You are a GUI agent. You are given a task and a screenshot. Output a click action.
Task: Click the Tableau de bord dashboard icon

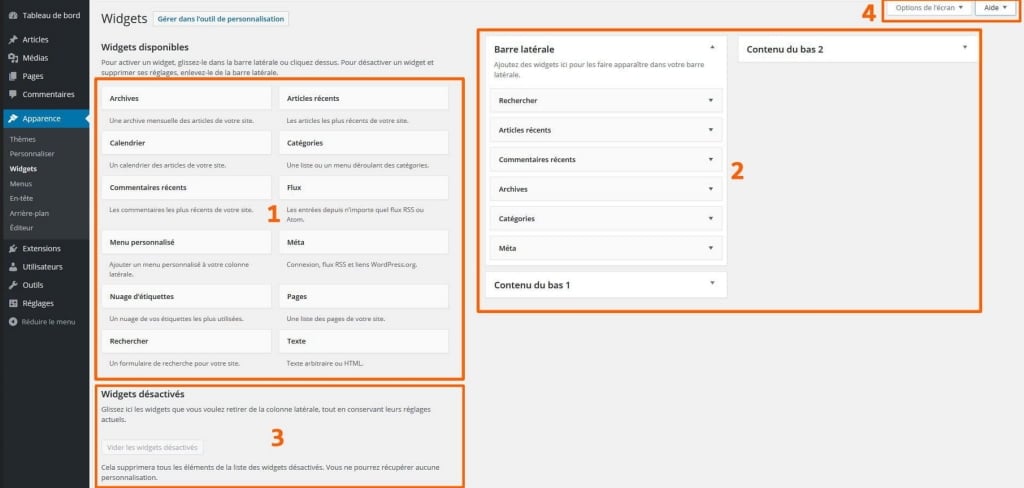point(12,16)
